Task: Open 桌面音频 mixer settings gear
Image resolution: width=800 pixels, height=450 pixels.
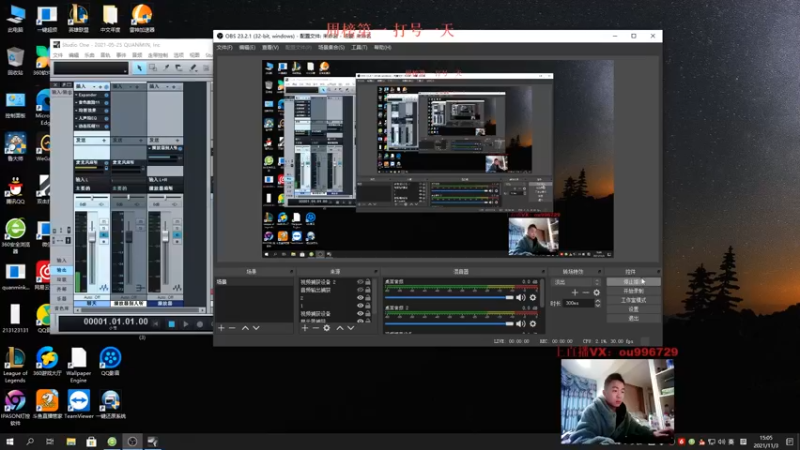Action: [533, 297]
